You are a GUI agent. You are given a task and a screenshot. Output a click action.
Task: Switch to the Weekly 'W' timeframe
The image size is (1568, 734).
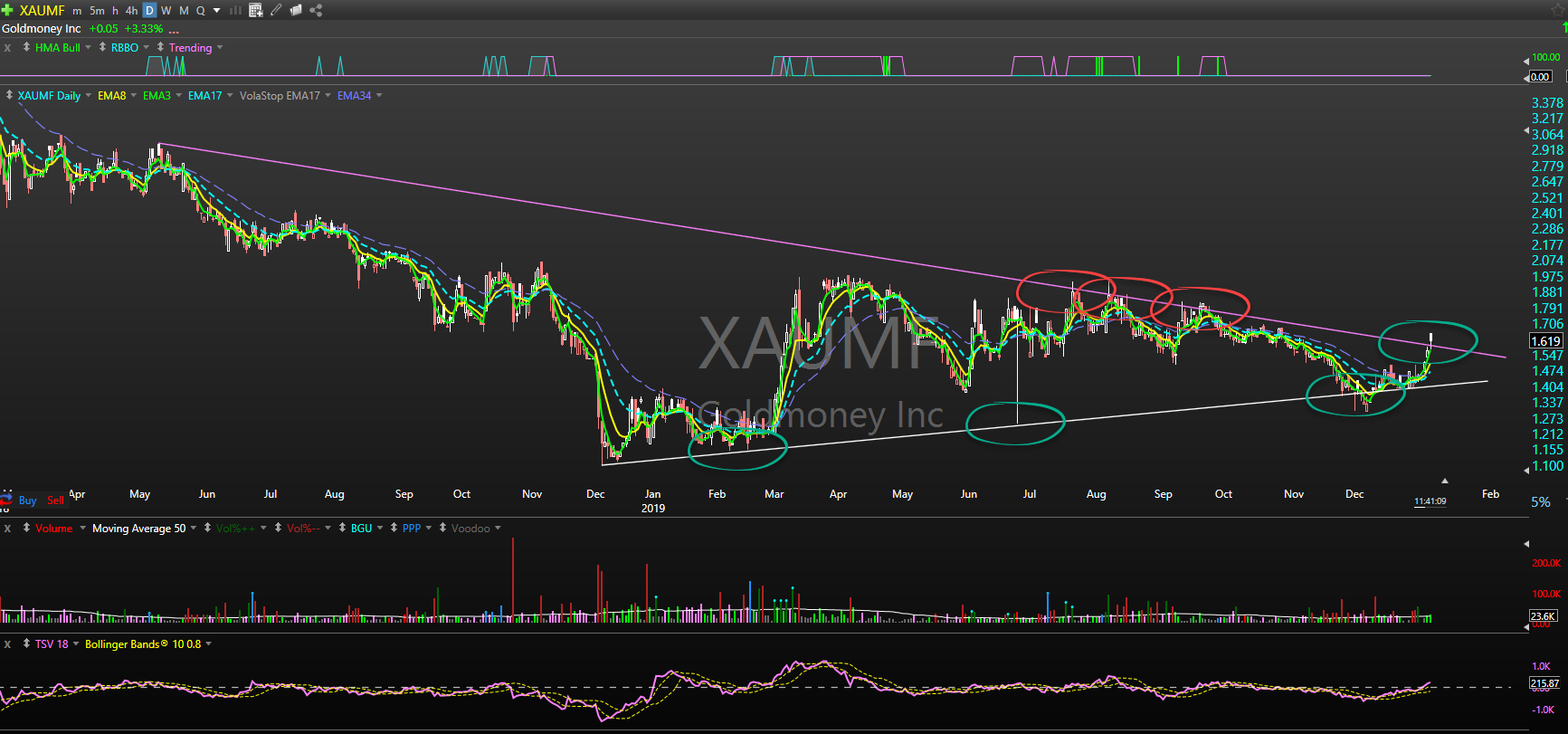166,11
